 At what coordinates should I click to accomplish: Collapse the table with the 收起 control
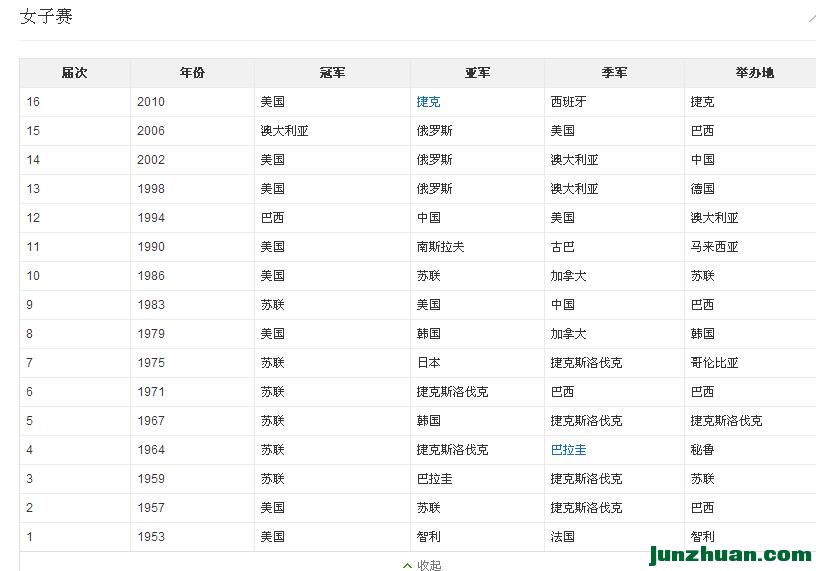[x=423, y=565]
